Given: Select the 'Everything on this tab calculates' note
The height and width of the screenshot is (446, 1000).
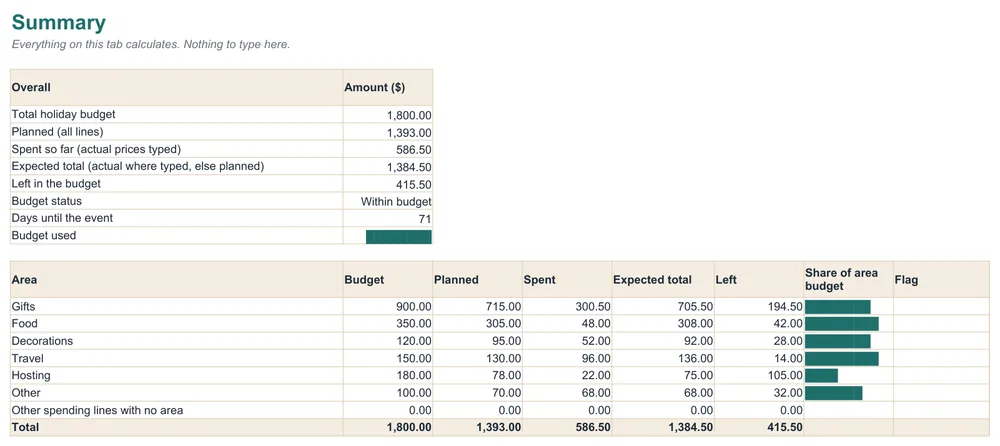Looking at the screenshot, I should coord(151,45).
